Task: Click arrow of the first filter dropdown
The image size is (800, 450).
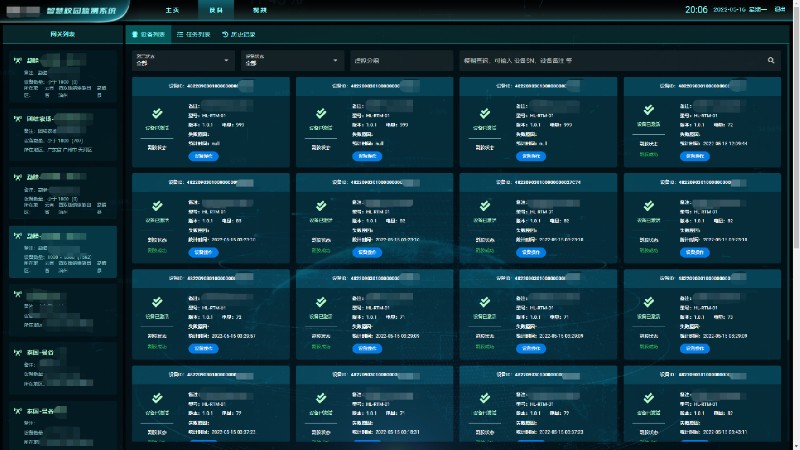Action: click(226, 60)
